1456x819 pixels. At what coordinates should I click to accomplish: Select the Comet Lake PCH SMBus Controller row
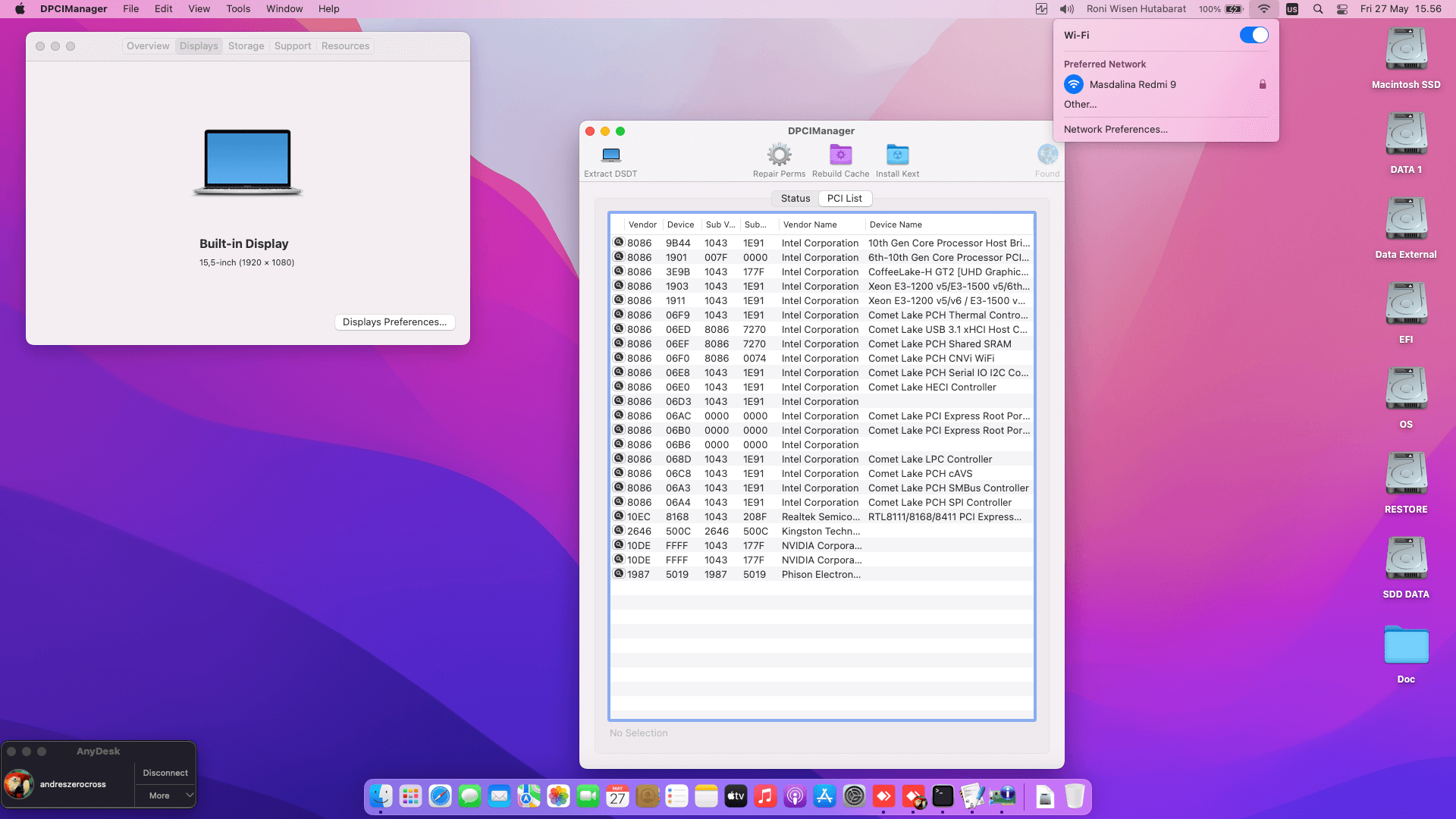822,488
